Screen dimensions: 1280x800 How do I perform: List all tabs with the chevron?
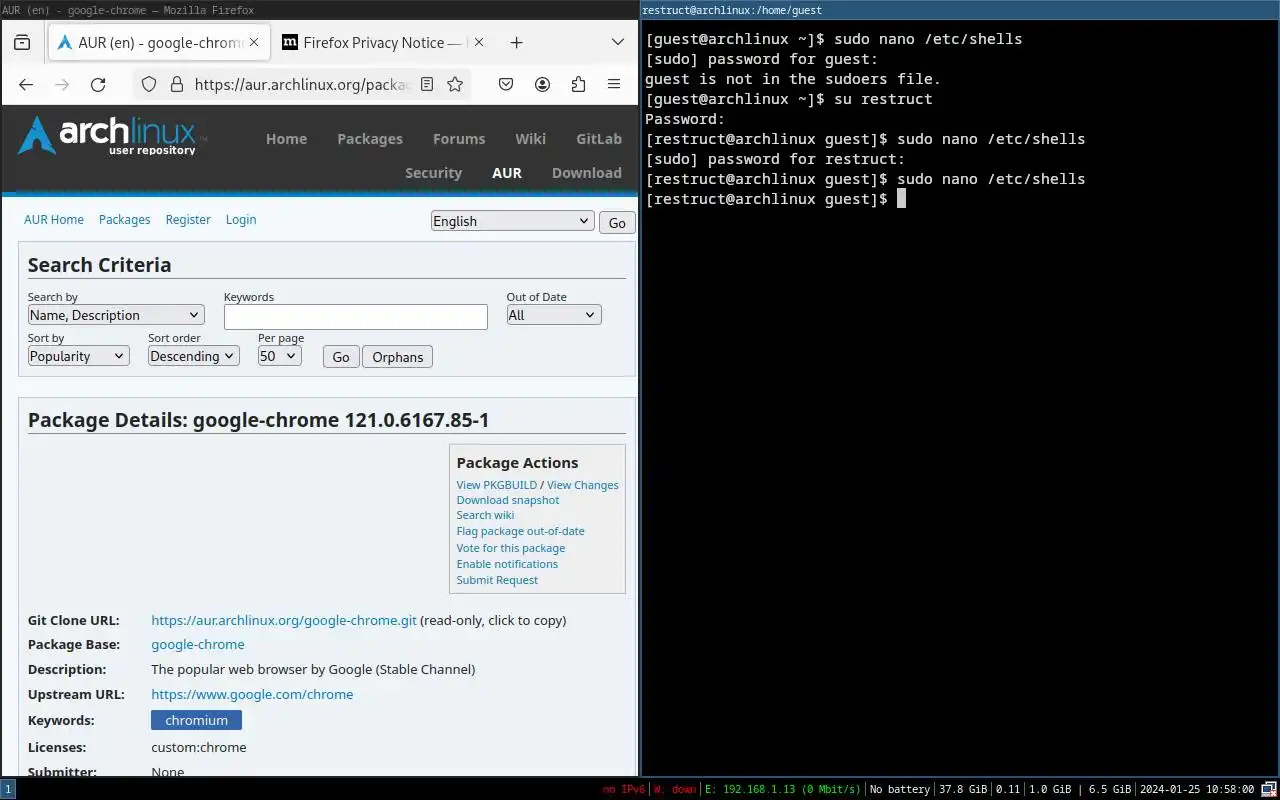[x=618, y=43]
